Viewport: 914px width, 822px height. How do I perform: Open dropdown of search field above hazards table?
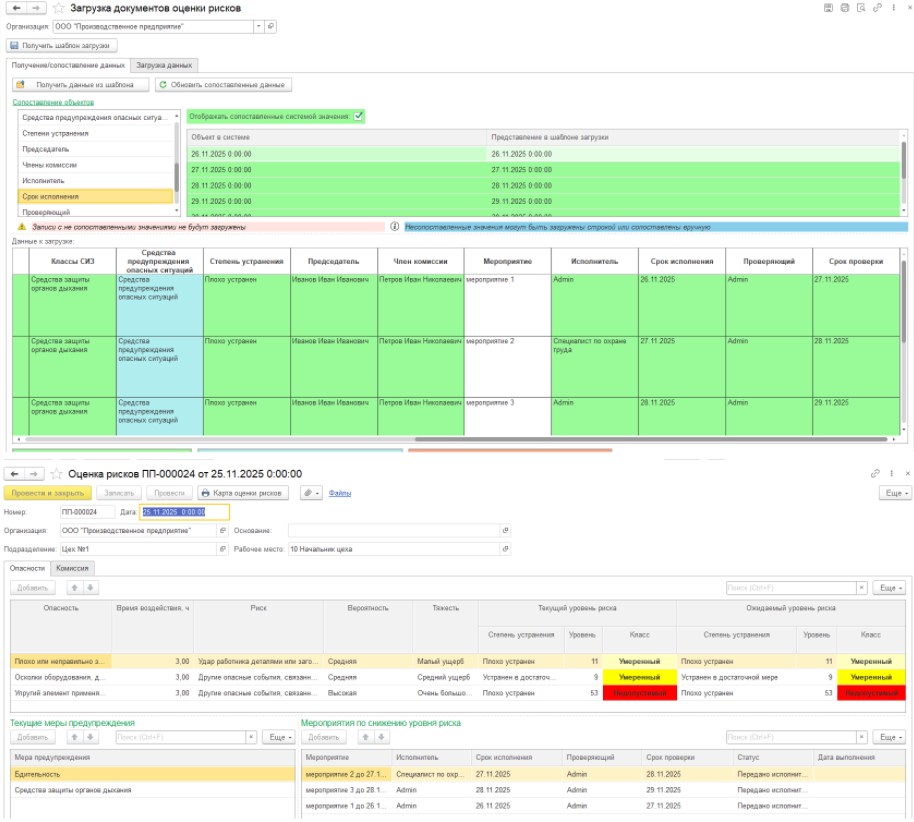[x=862, y=588]
